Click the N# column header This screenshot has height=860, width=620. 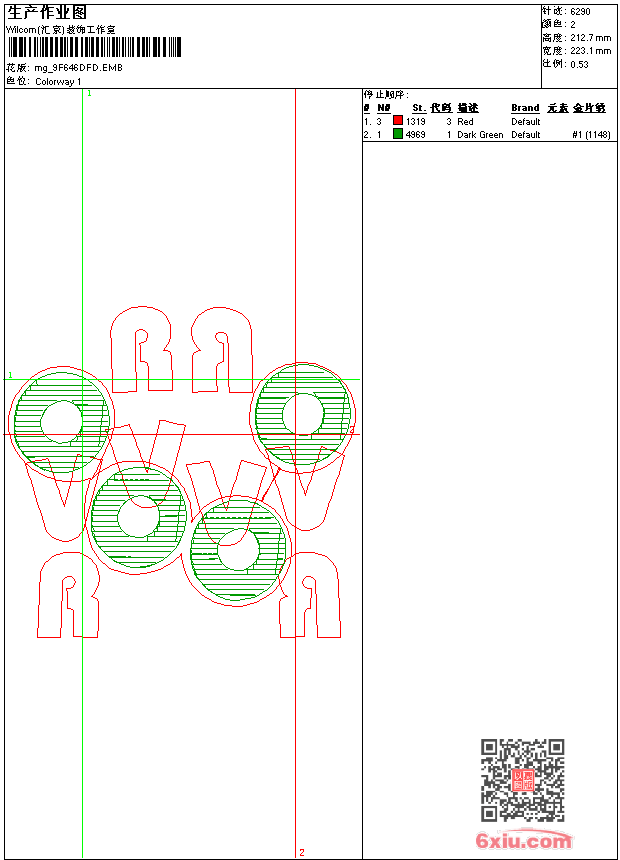pyautogui.click(x=384, y=108)
